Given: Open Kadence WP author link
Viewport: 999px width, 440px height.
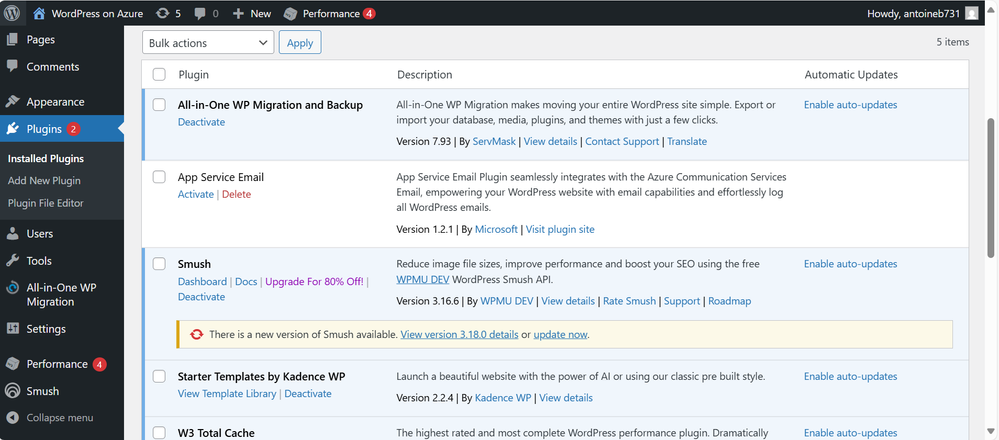Looking at the screenshot, I should [x=503, y=398].
